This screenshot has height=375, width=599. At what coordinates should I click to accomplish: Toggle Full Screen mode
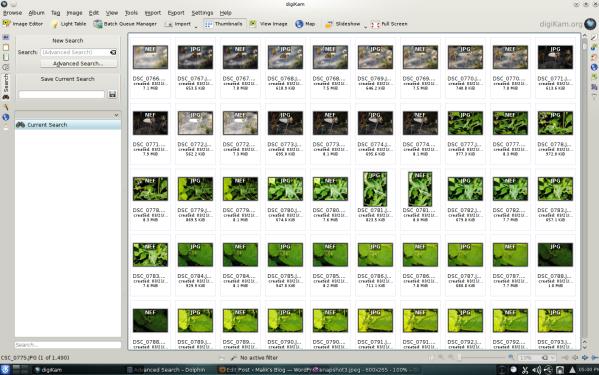(x=389, y=24)
